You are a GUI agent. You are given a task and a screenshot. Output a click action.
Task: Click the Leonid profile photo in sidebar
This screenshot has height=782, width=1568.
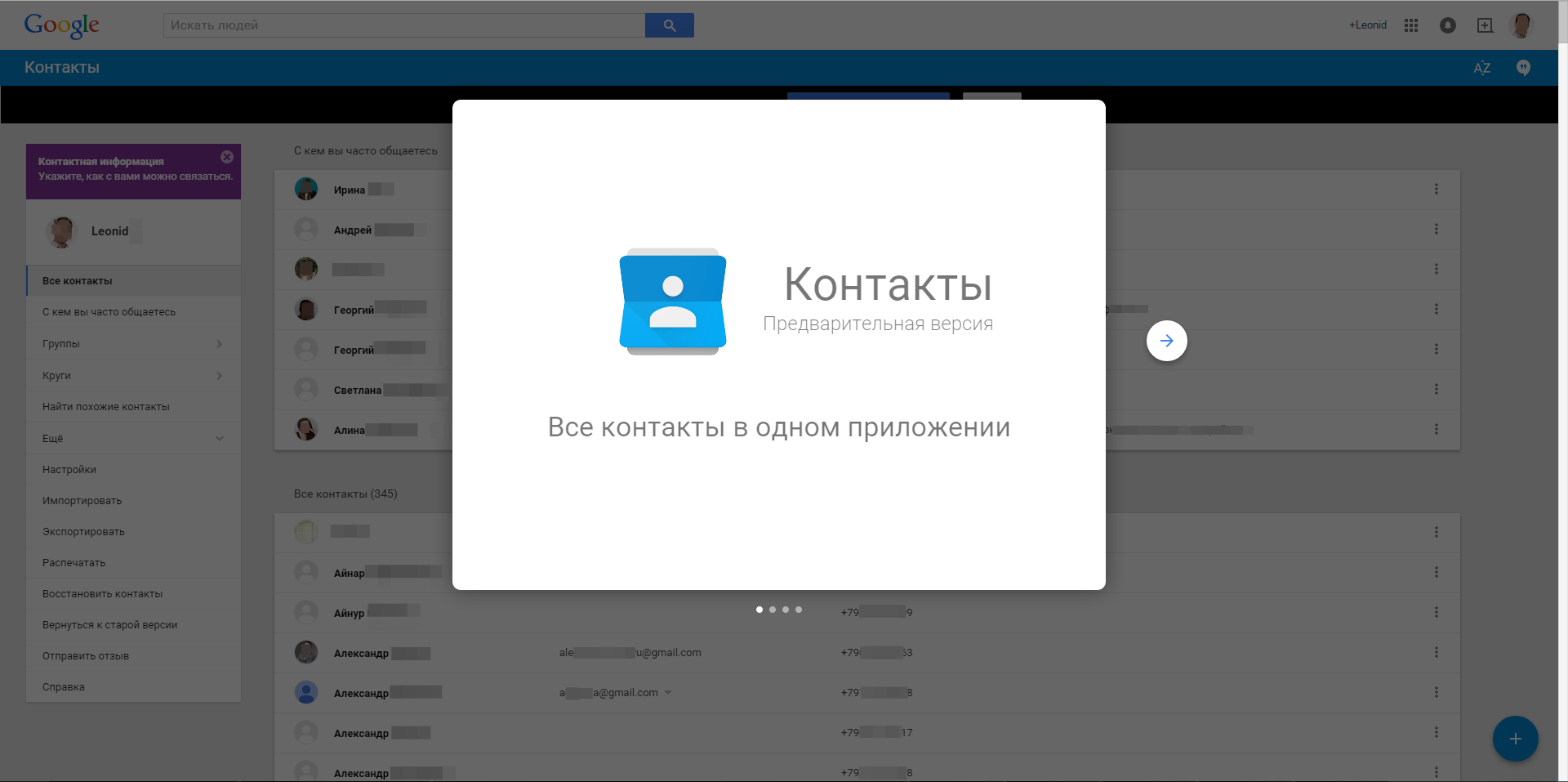[61, 231]
